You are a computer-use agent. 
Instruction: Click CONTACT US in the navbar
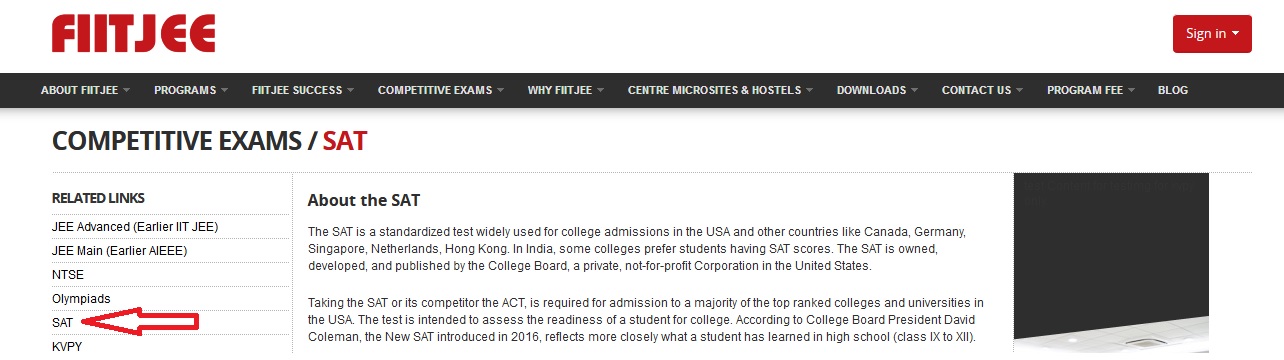982,90
